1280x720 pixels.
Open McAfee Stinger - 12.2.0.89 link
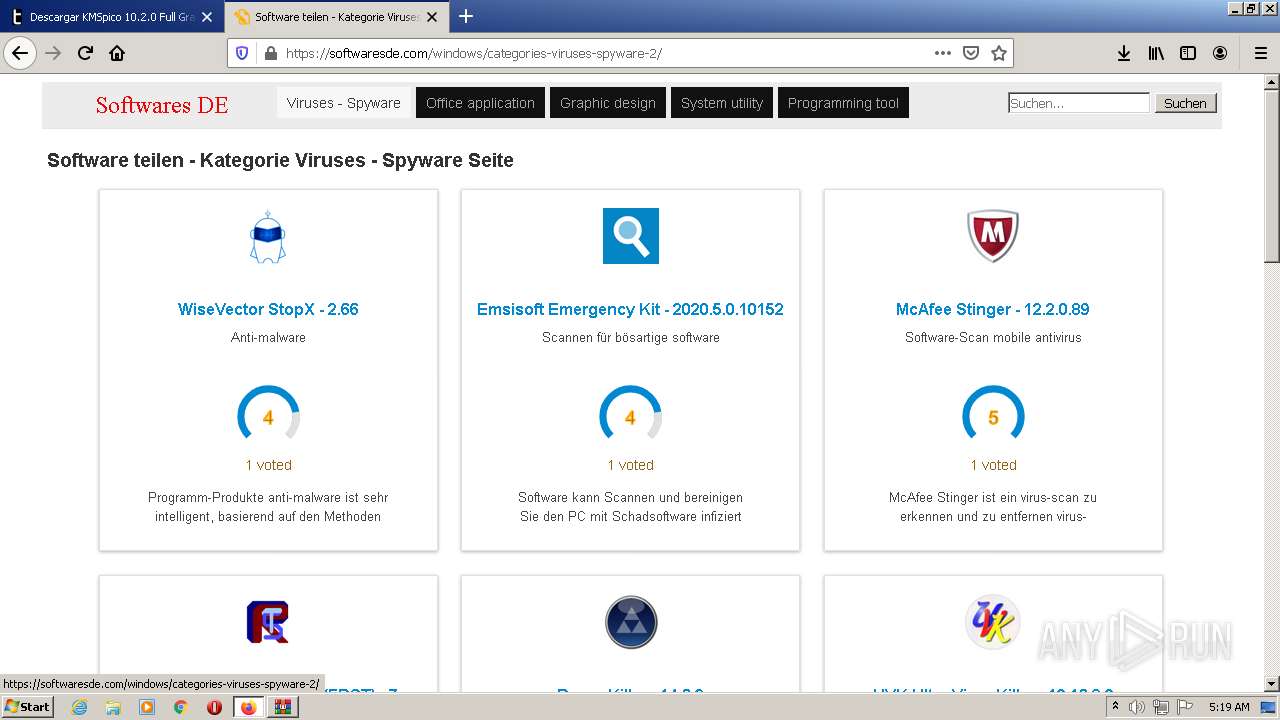pos(993,309)
